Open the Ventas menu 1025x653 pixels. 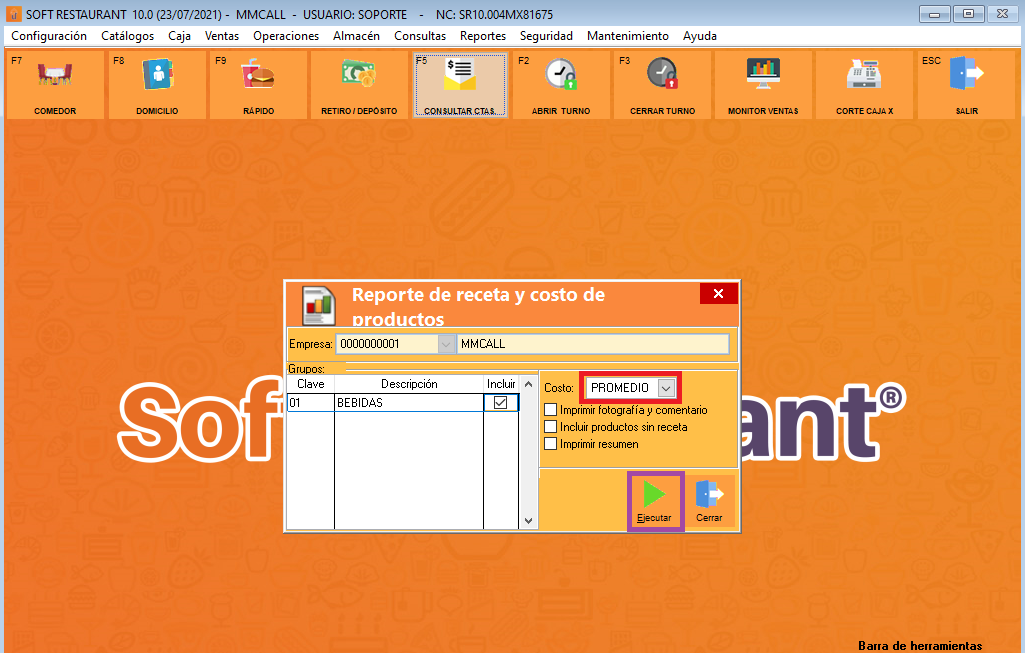(x=222, y=36)
